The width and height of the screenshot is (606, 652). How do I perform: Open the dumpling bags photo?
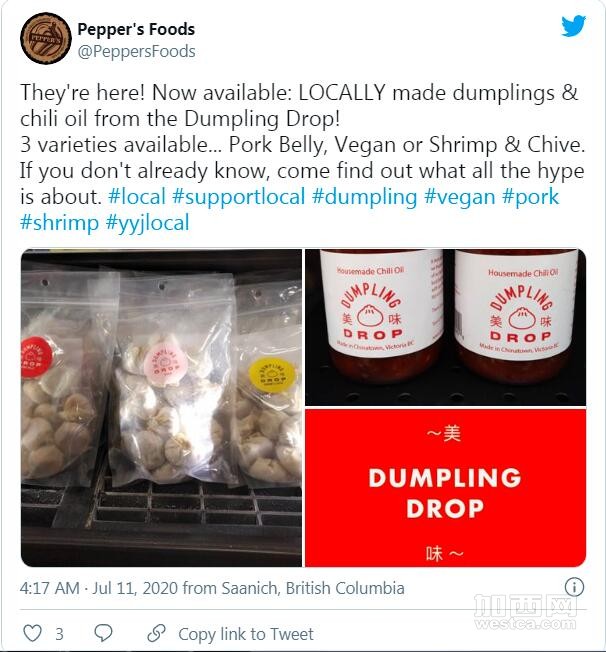[x=161, y=408]
